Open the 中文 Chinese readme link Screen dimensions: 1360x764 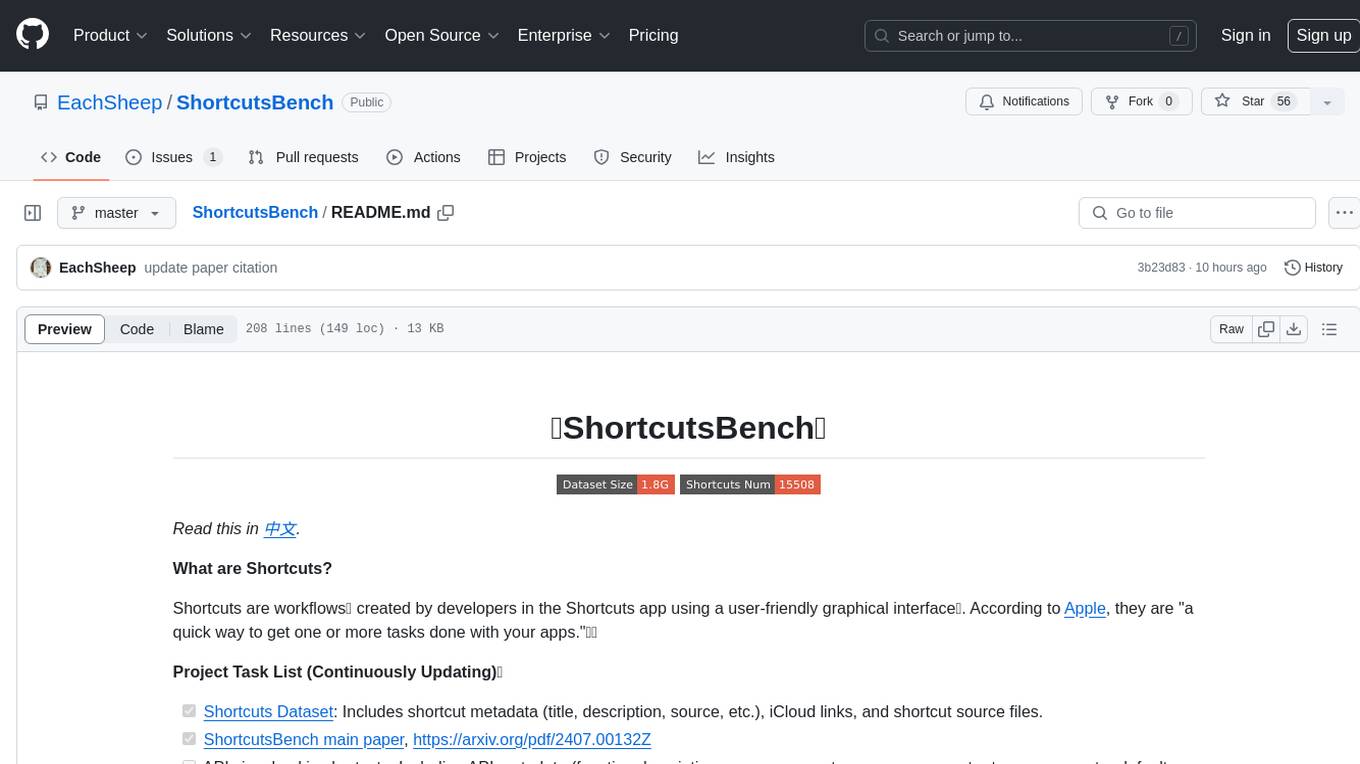coord(280,529)
